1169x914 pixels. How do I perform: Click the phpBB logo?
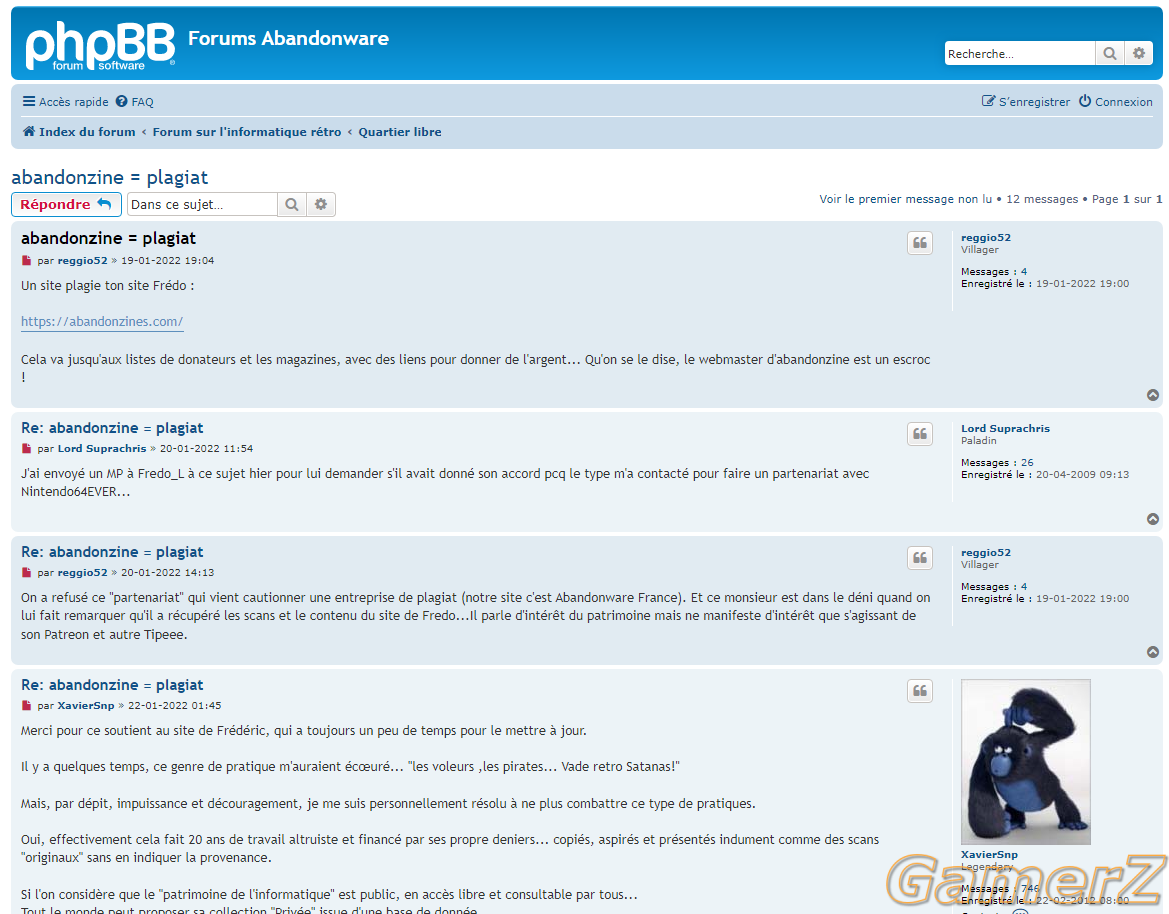pos(101,45)
